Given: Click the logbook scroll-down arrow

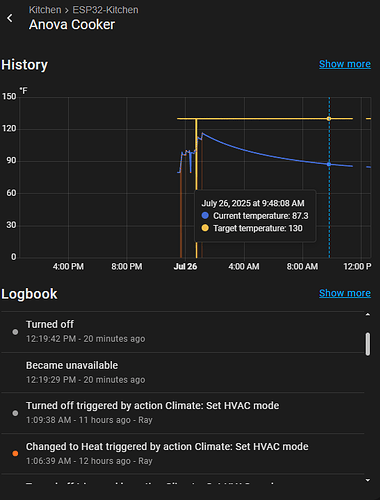Looking at the screenshot, I should click(x=368, y=480).
